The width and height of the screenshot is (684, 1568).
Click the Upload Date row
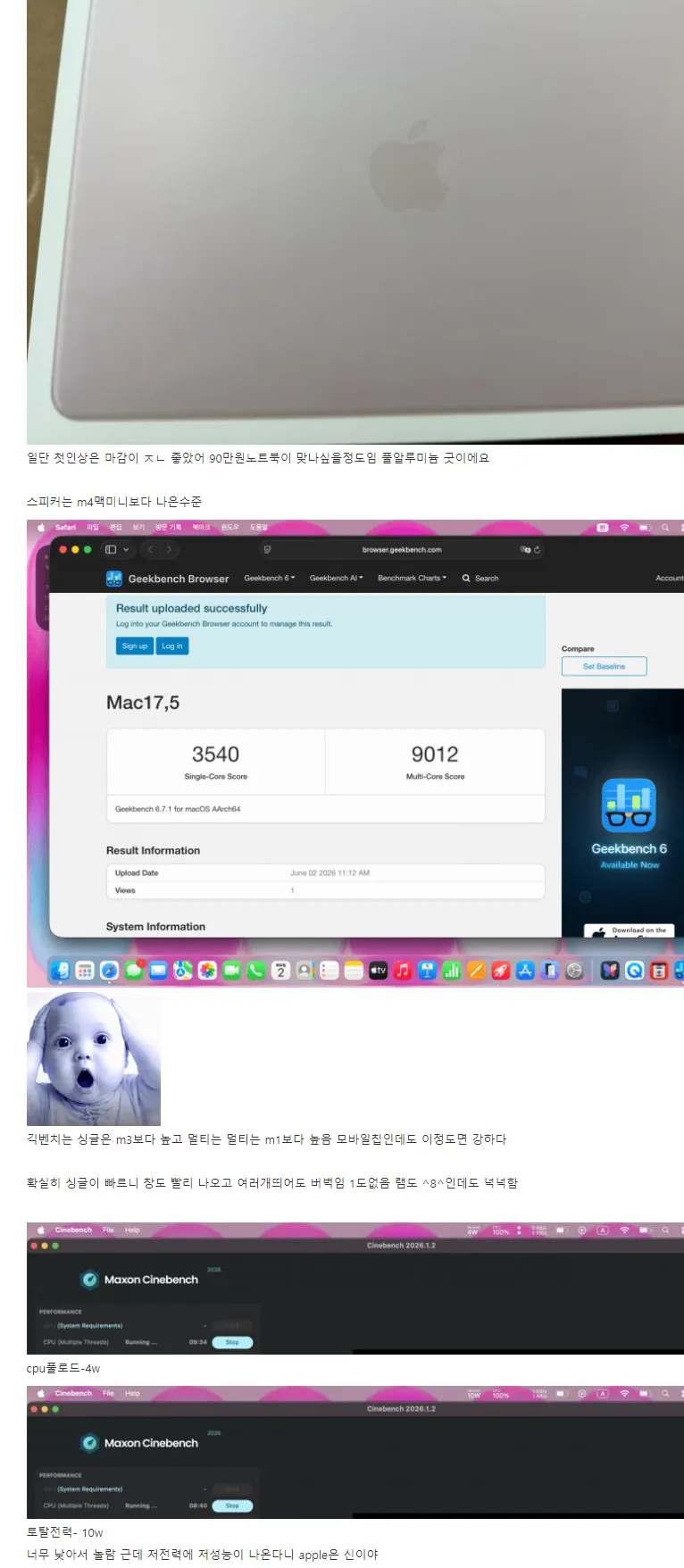click(x=325, y=873)
